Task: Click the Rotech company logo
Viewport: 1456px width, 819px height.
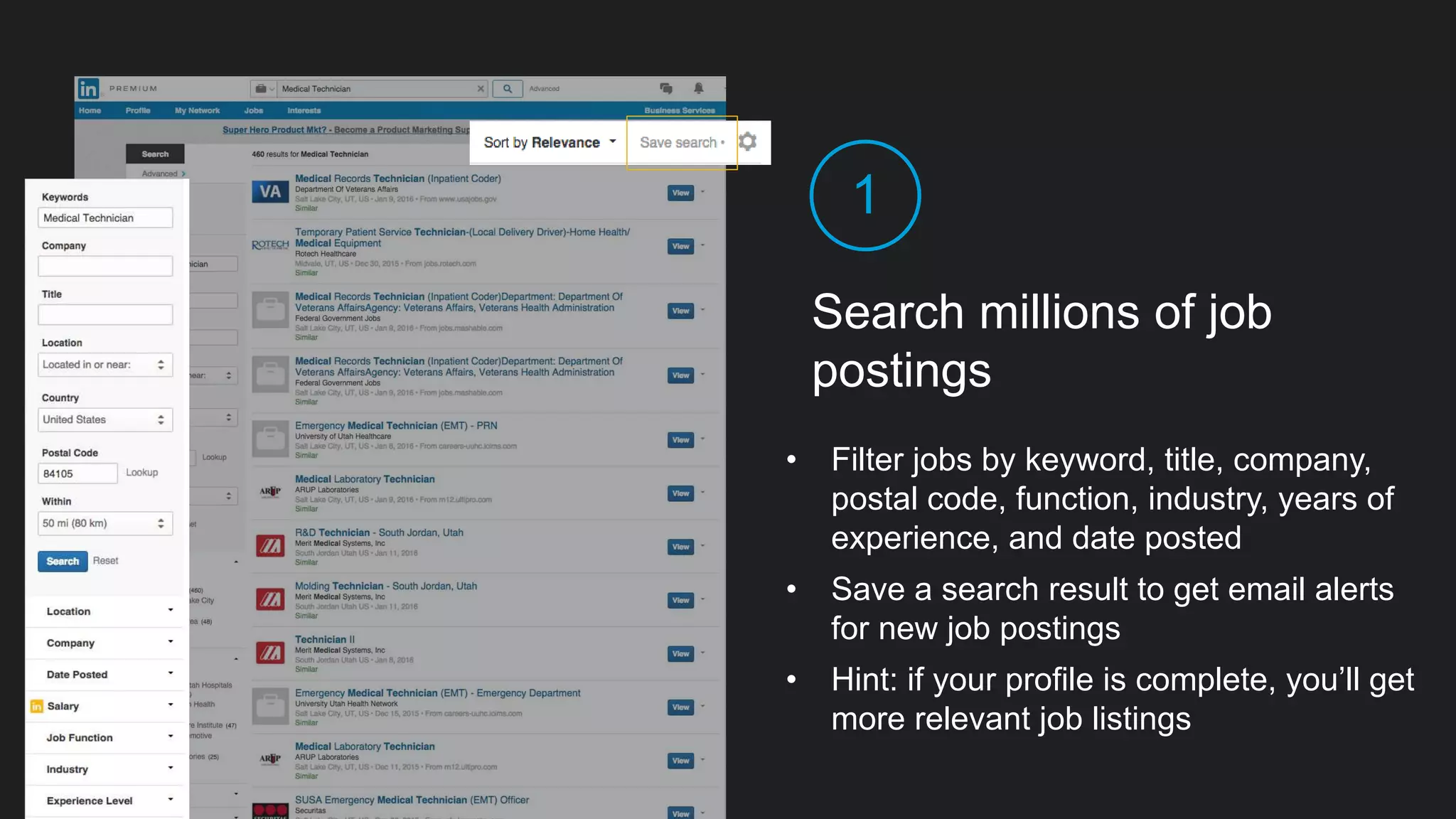Action: pos(270,245)
